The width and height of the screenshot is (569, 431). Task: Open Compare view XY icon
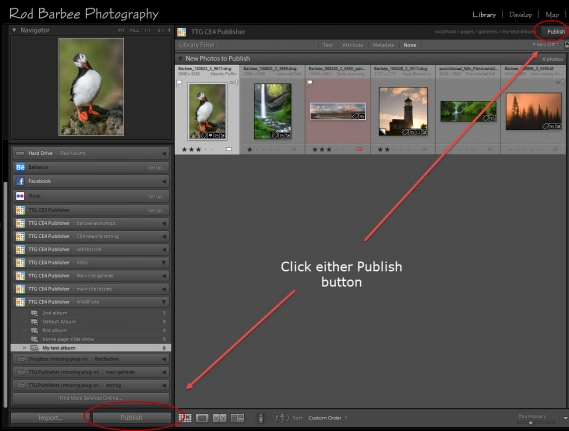click(220, 418)
